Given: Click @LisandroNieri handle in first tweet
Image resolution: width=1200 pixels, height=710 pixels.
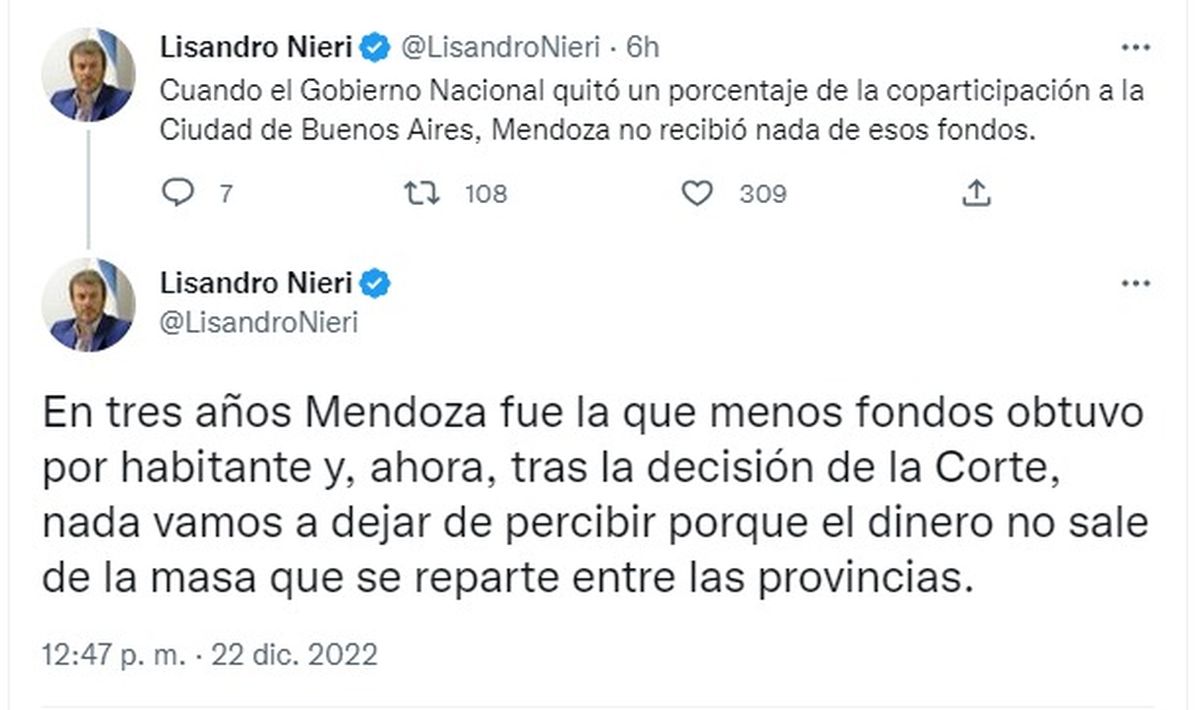Looking at the screenshot, I should point(500,47).
